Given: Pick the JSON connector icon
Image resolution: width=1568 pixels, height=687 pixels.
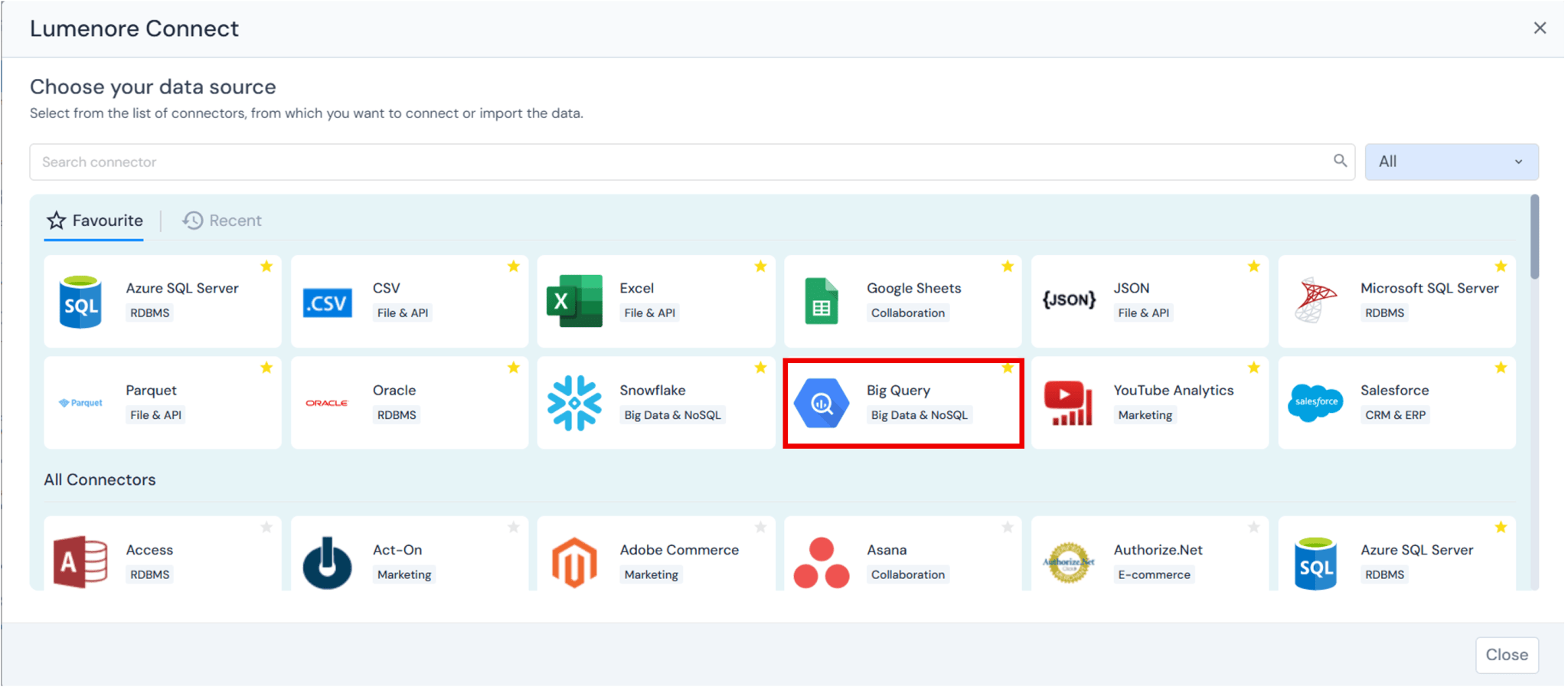Looking at the screenshot, I should pyautogui.click(x=1069, y=299).
